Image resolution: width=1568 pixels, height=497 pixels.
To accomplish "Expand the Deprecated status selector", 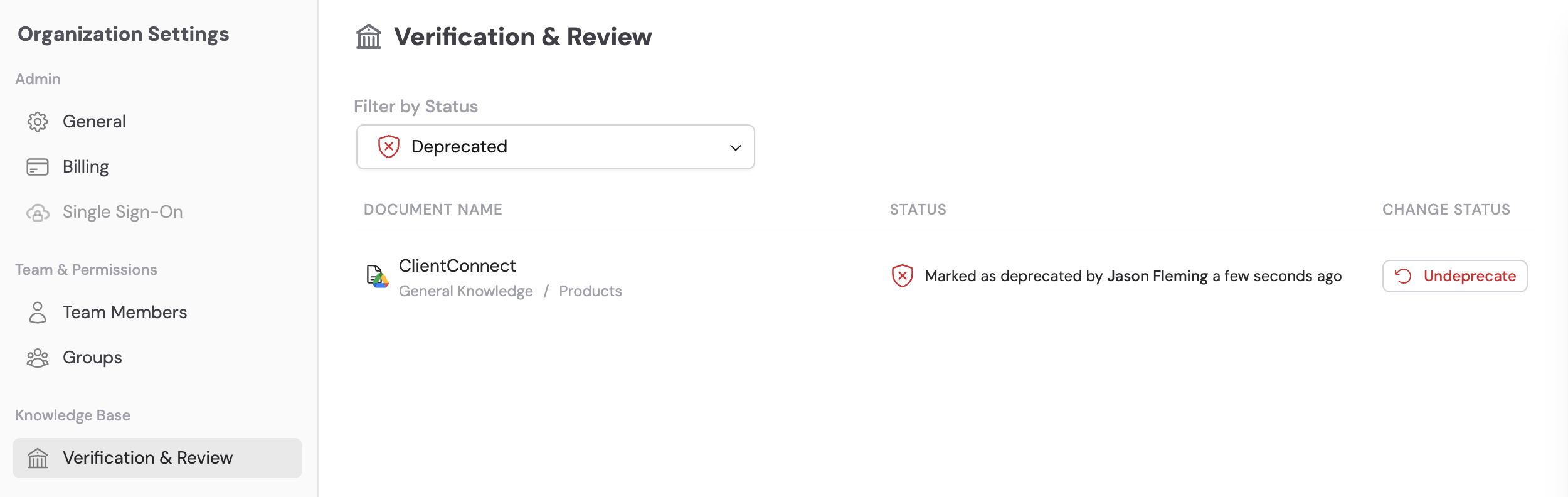I will (554, 146).
